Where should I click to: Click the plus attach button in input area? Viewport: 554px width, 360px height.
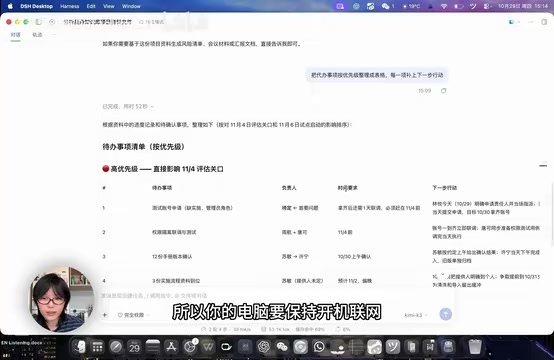(105, 315)
